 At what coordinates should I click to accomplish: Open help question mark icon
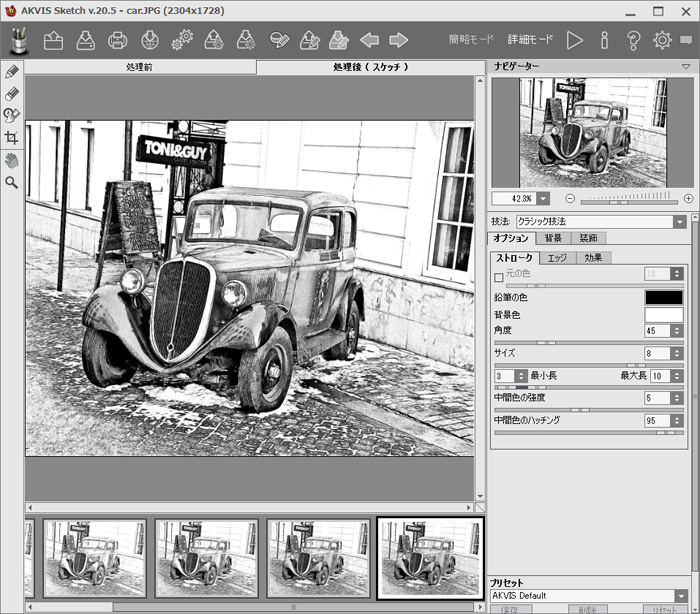[633, 40]
